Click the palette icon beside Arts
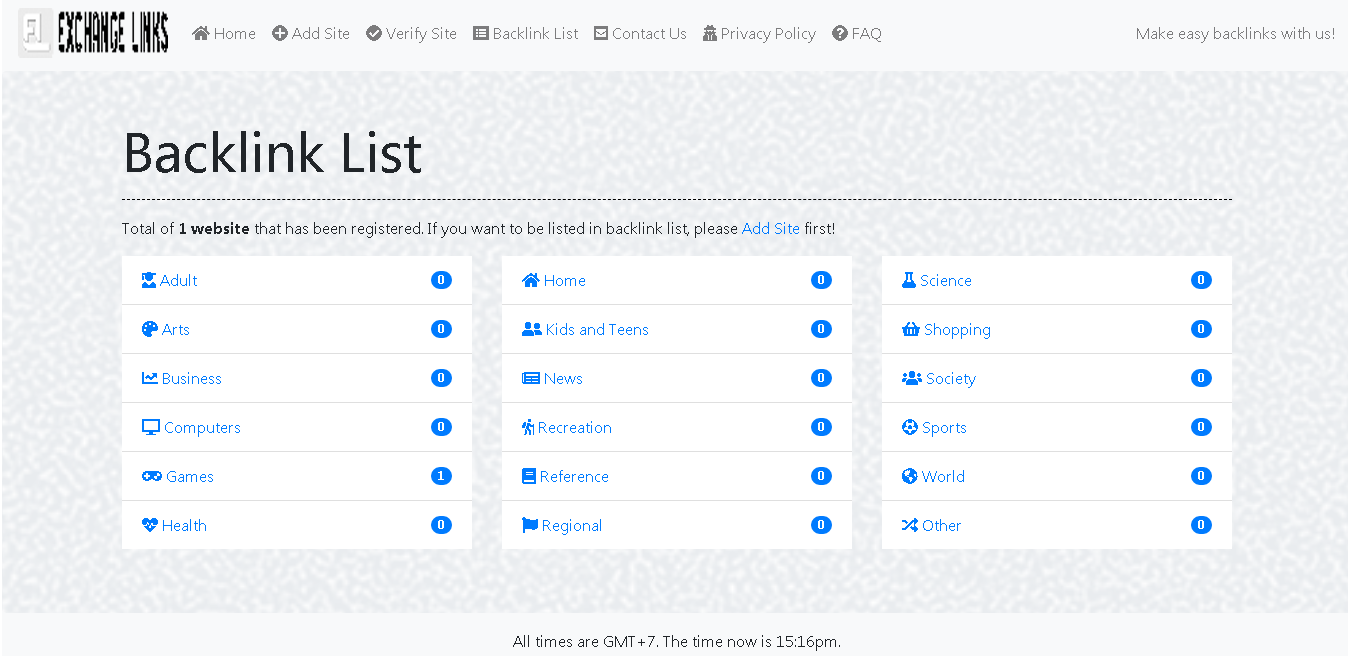The image size is (1348, 656). tap(150, 329)
